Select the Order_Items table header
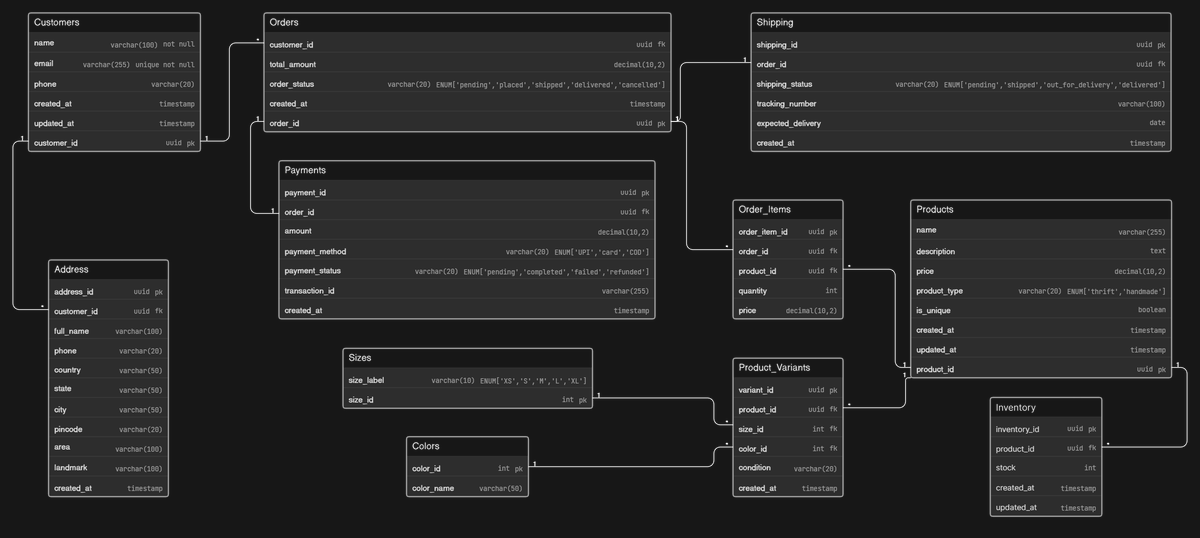The height and width of the screenshot is (538, 1200). click(788, 210)
